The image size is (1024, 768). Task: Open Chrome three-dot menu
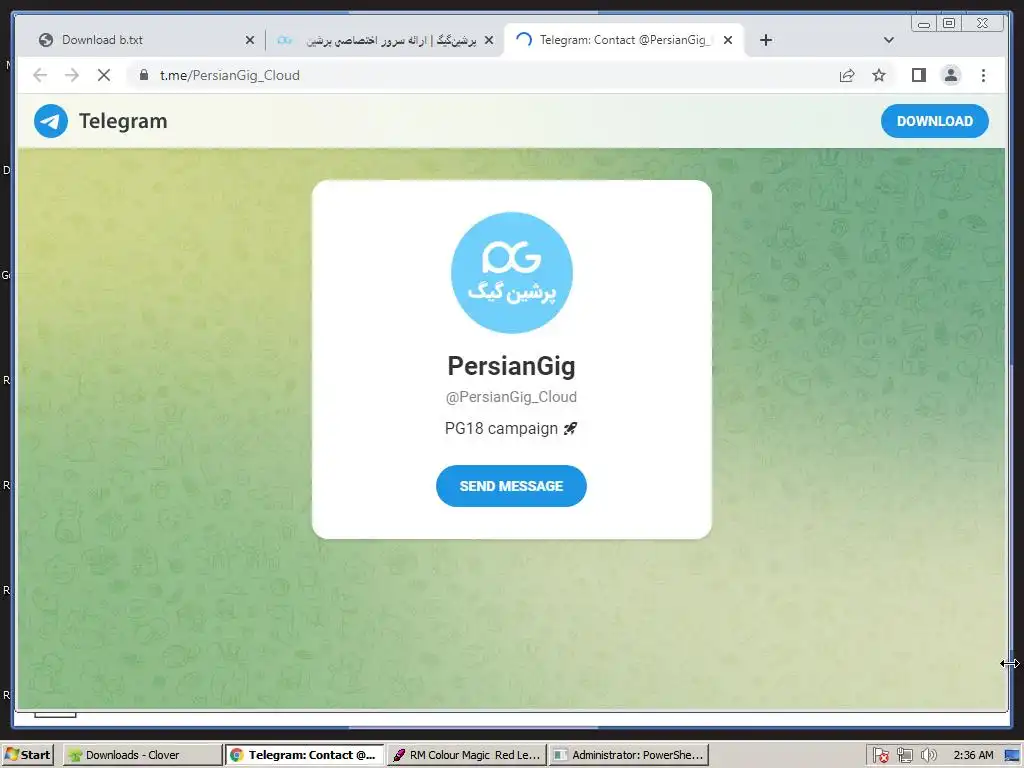(x=983, y=75)
